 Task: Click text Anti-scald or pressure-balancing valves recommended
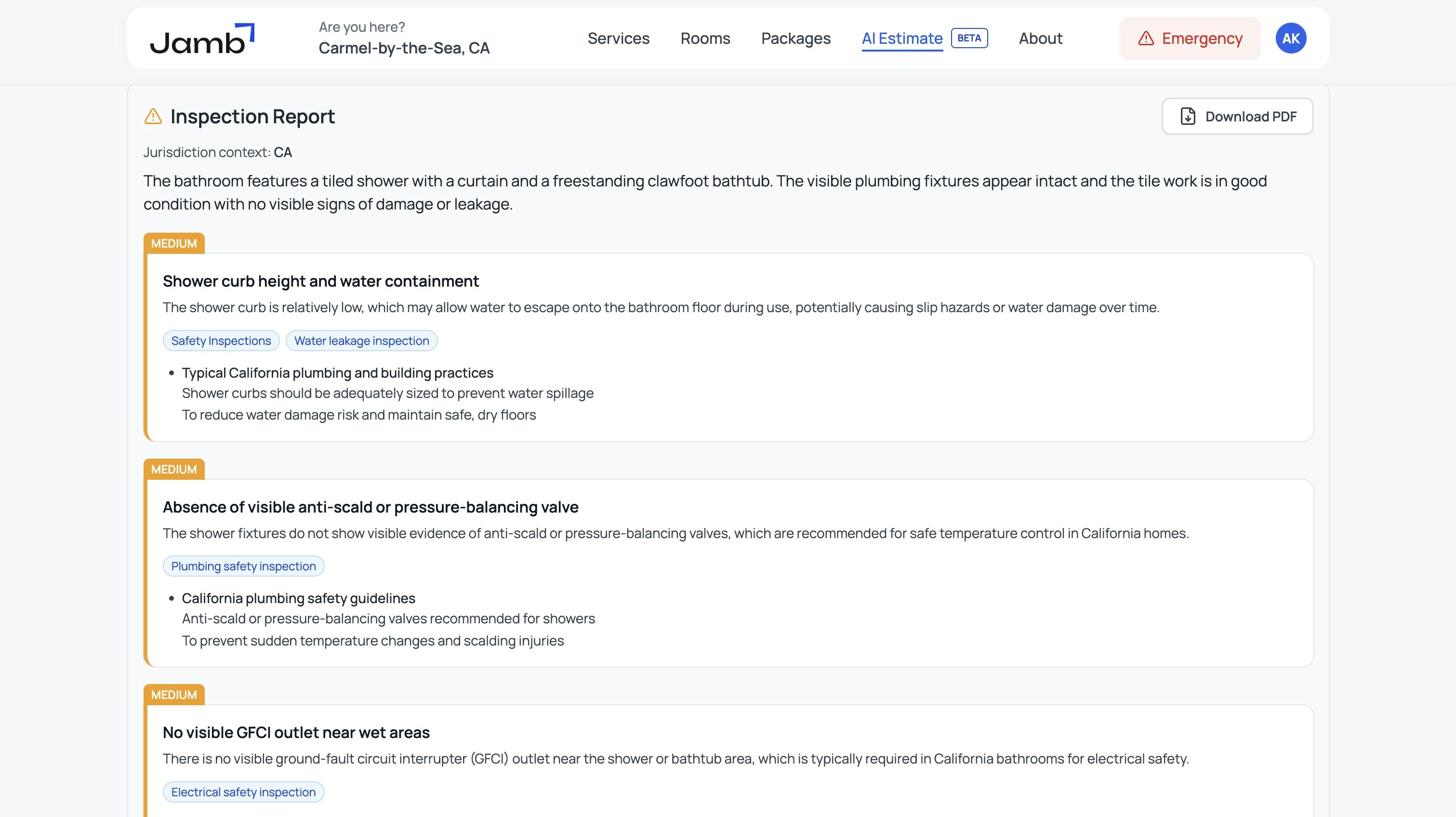(x=388, y=619)
